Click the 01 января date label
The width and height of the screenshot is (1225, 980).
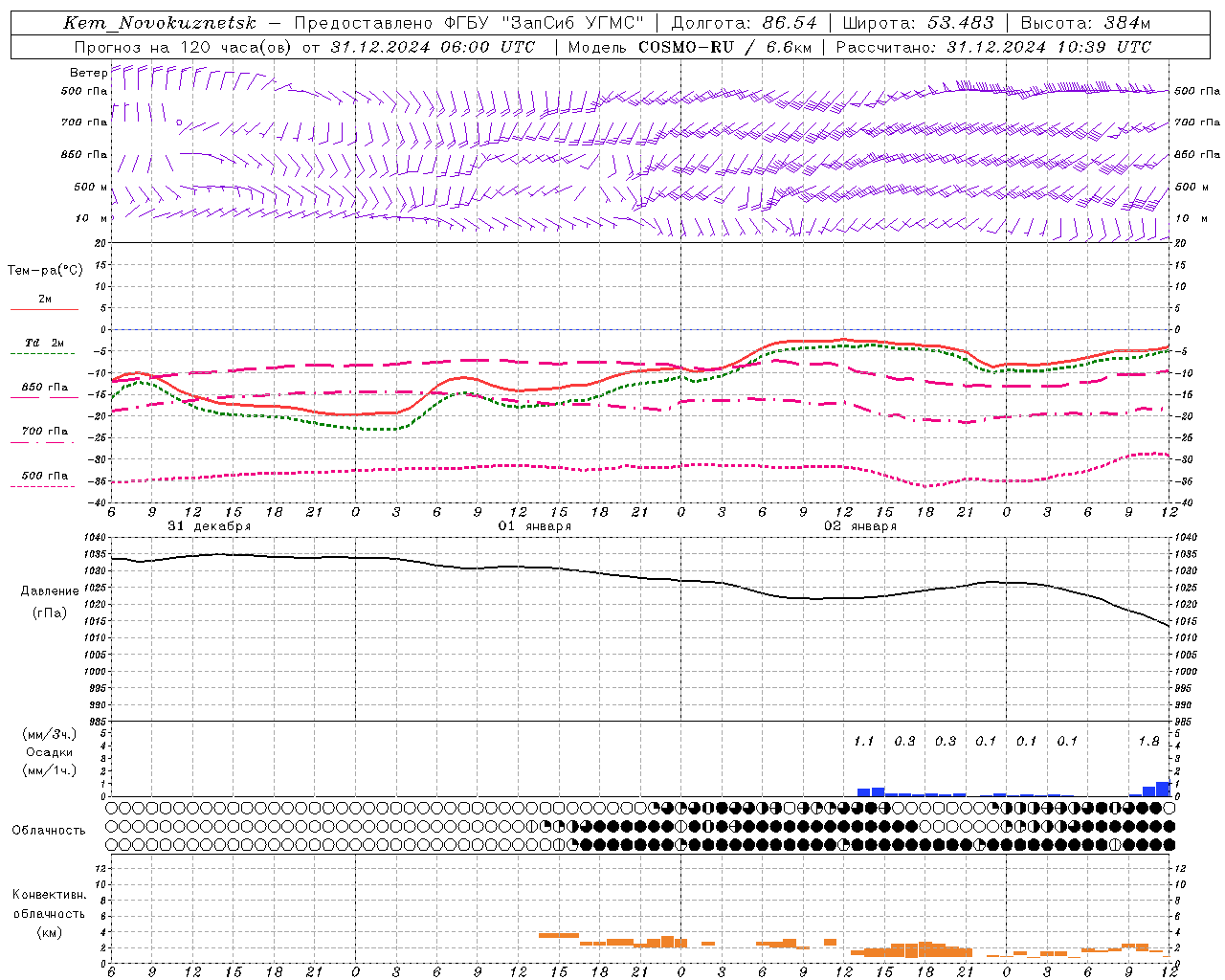(535, 526)
